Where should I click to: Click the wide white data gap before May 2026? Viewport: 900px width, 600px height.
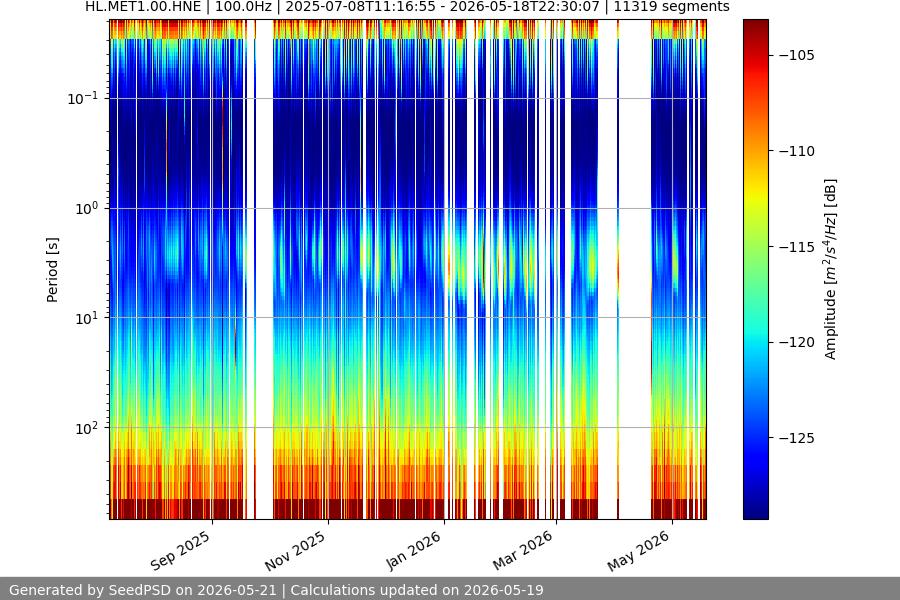pyautogui.click(x=635, y=270)
